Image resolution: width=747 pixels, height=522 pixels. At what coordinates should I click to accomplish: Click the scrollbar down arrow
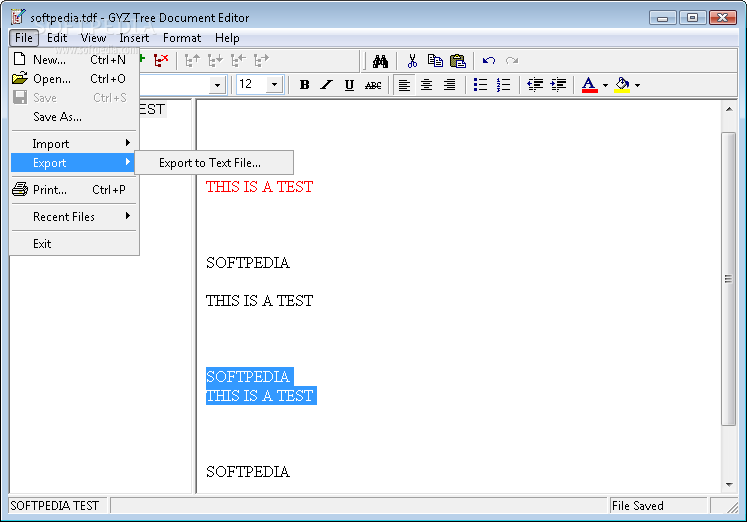[x=729, y=485]
